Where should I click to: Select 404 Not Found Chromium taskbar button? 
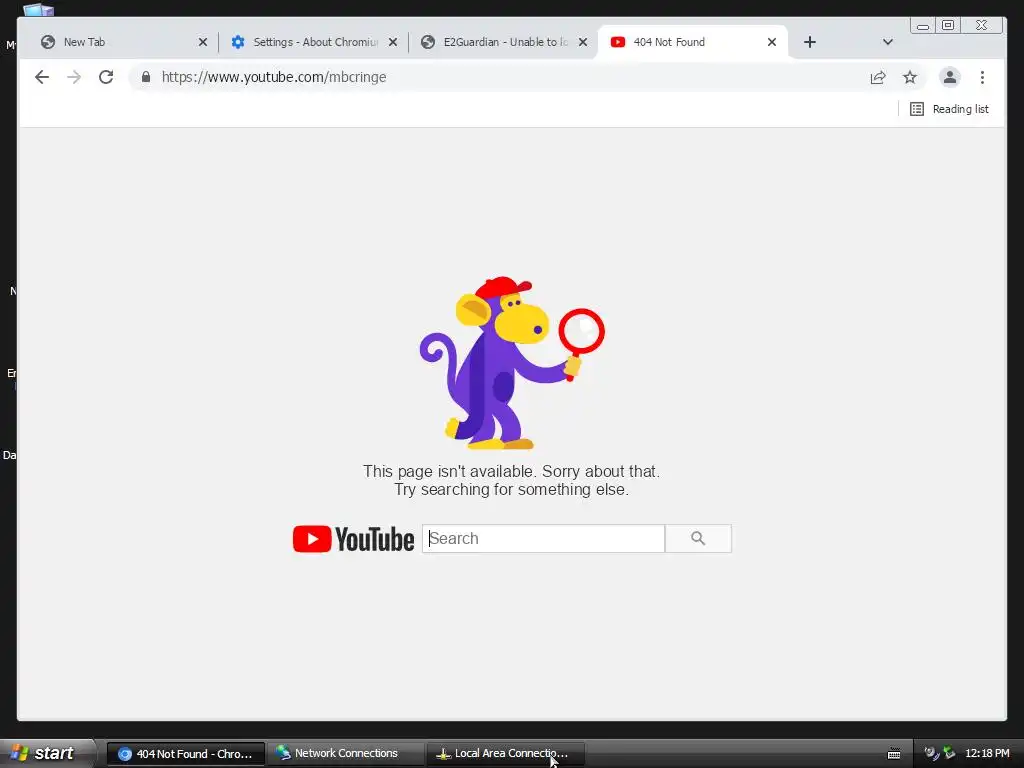185,754
